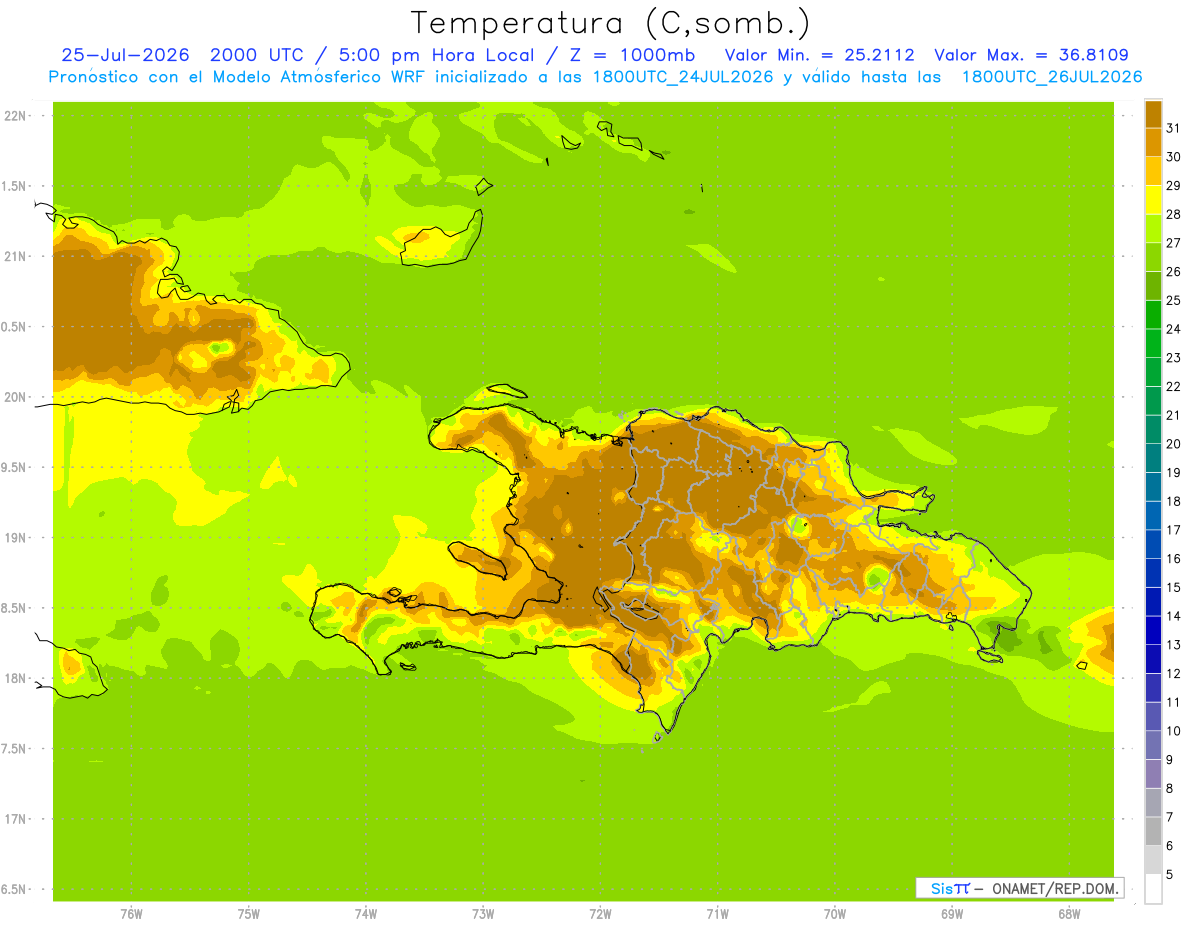This screenshot has height=927, width=1200.
Task: Click the "6.5N" latitude label
Action: pos(14,889)
